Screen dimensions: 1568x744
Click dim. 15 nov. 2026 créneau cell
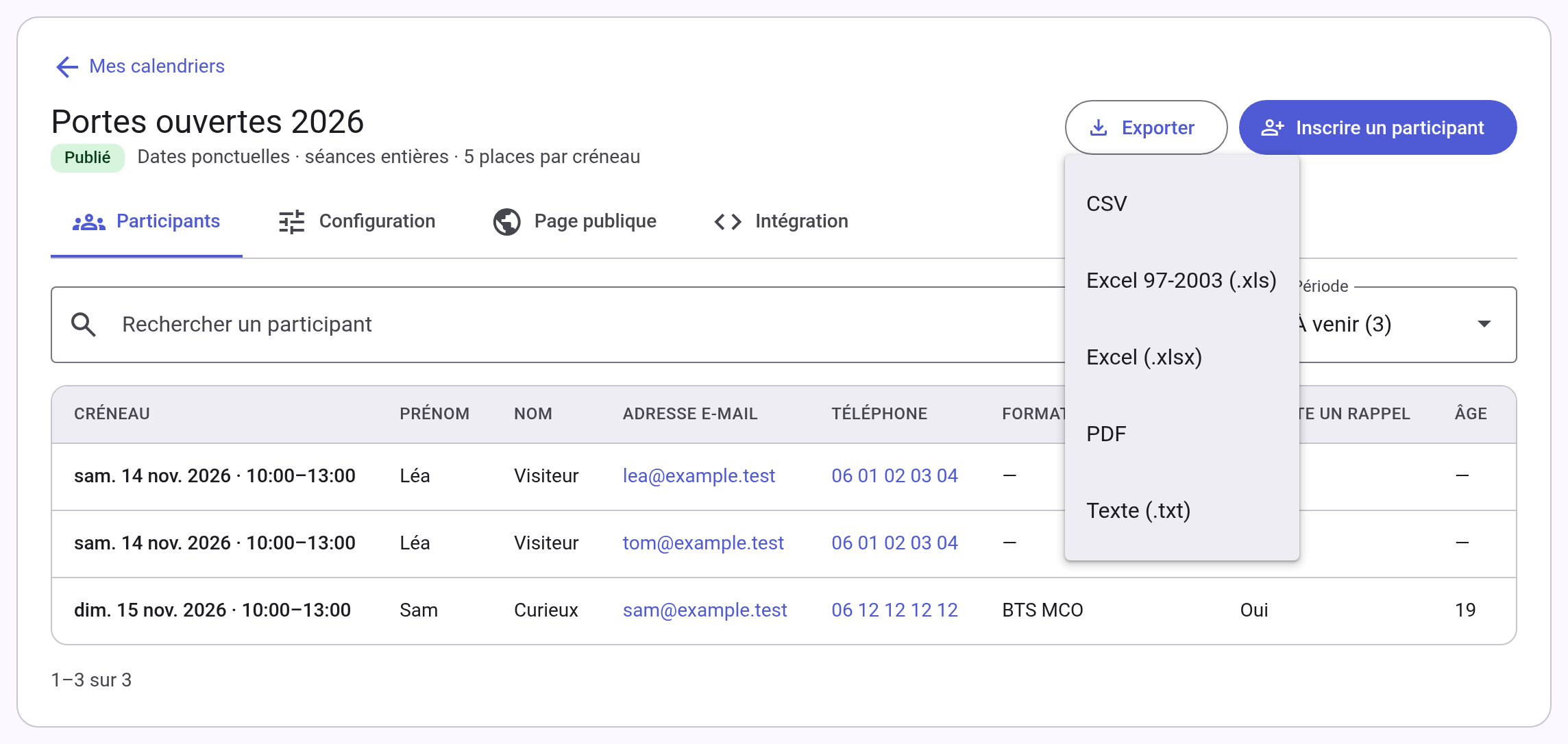click(212, 610)
